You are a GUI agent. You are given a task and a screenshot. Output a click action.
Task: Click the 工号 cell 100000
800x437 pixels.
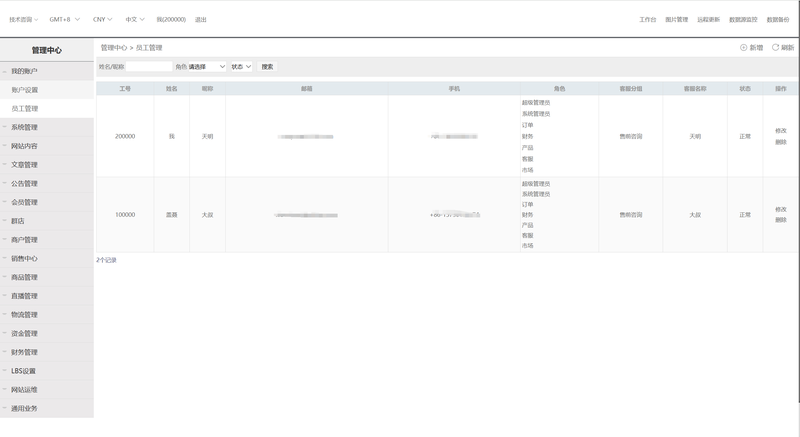pos(125,215)
